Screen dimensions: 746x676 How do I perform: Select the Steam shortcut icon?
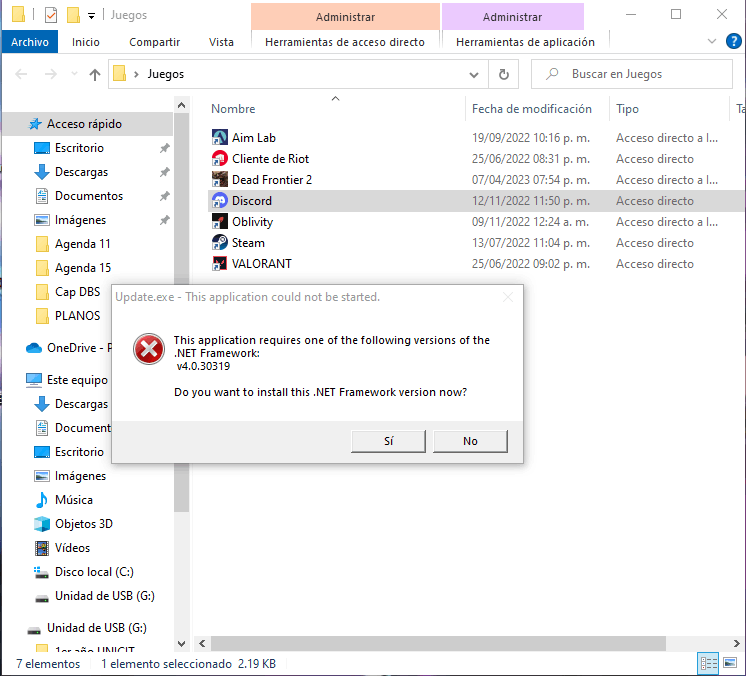[x=219, y=242]
